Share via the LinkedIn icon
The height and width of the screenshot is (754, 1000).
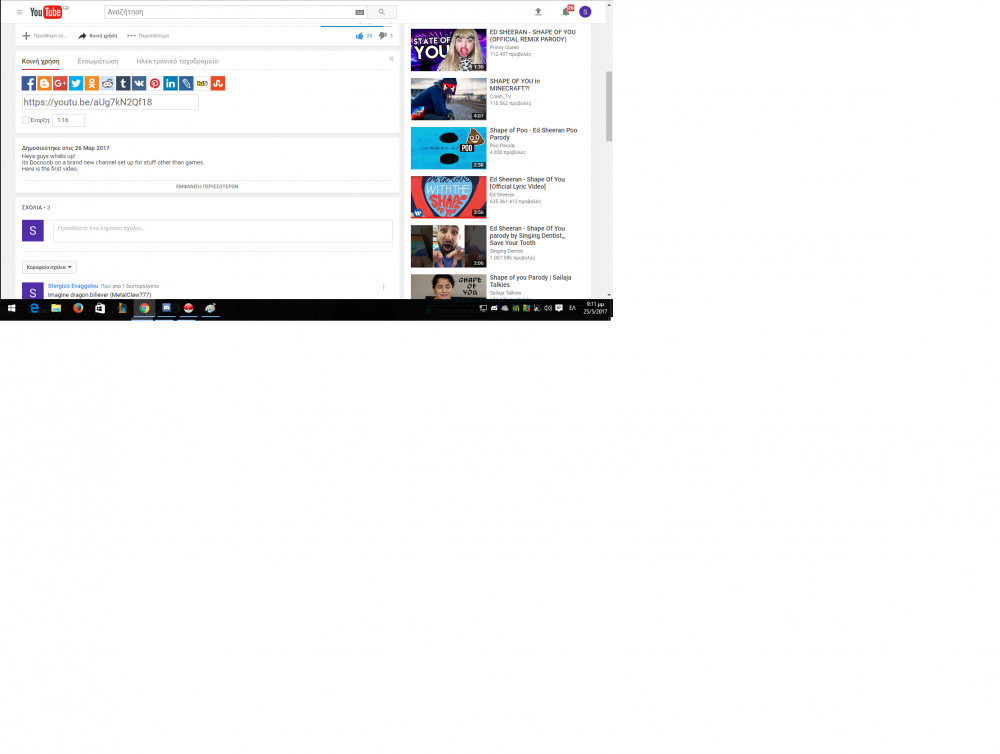coord(170,84)
